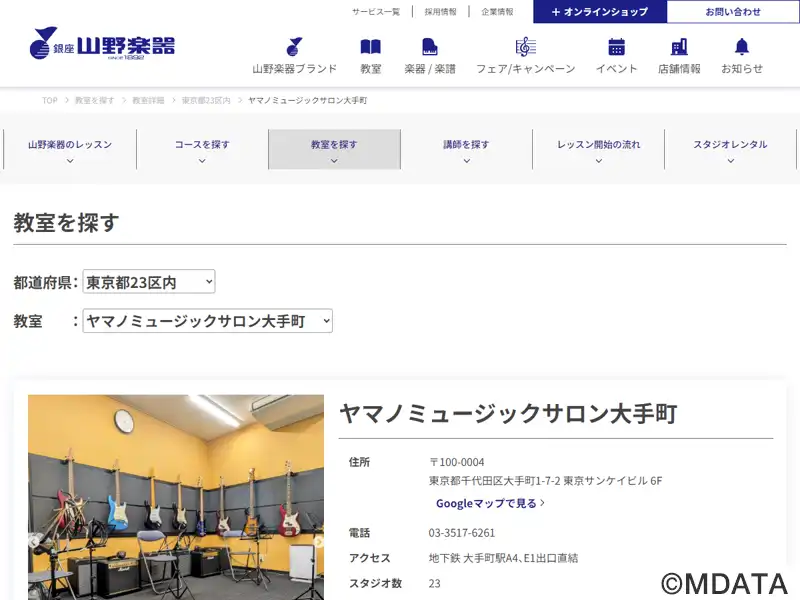Select お知らせ menu label
Viewport: 800px width, 600px height.
pyautogui.click(x=741, y=69)
